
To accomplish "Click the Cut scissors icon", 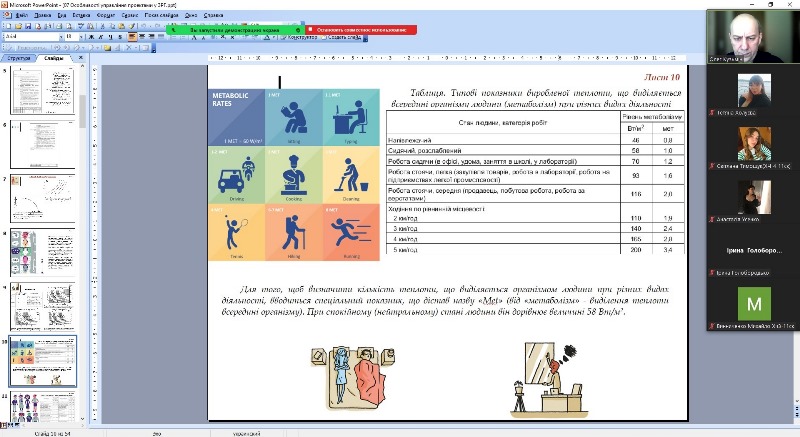I will pos(103,26).
